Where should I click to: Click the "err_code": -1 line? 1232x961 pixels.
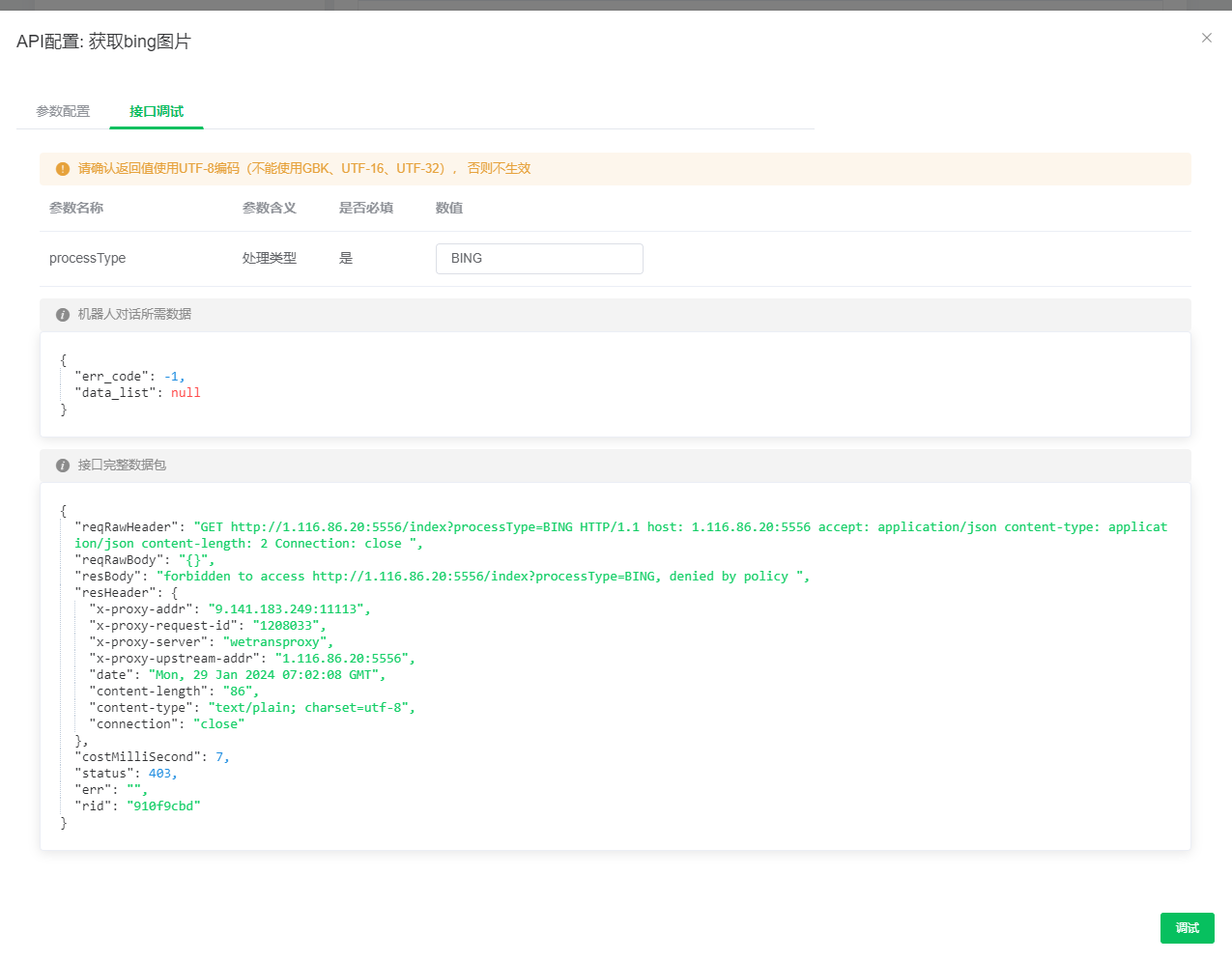(x=129, y=377)
